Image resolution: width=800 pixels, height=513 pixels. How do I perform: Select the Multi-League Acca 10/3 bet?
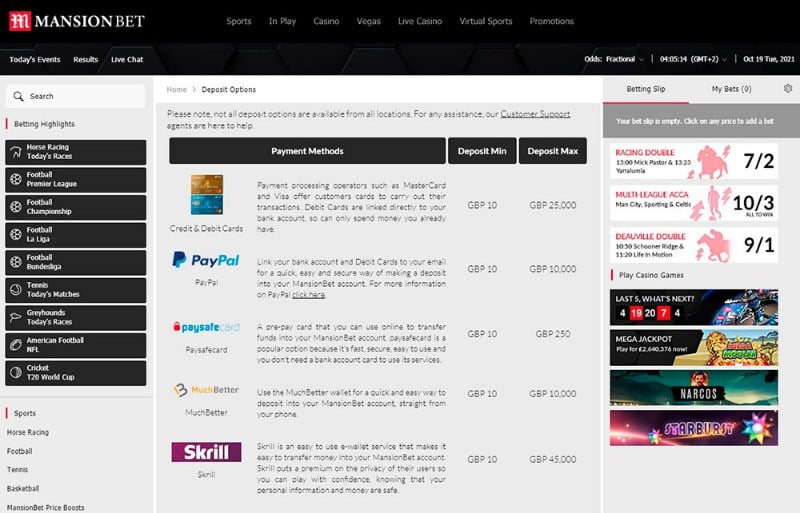click(x=694, y=203)
